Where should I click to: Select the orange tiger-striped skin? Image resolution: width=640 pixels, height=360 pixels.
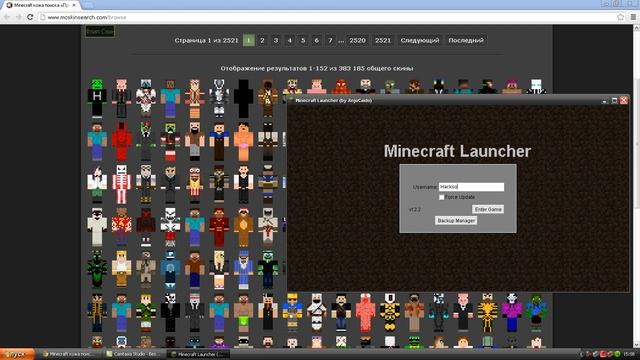point(487,312)
